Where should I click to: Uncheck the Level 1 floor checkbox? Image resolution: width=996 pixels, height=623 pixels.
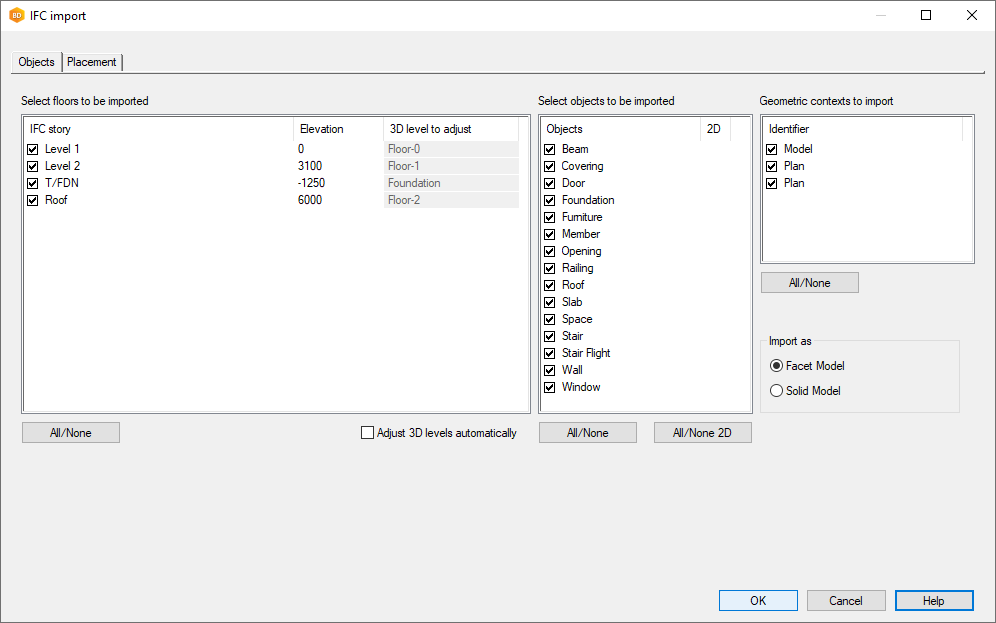pos(33,149)
